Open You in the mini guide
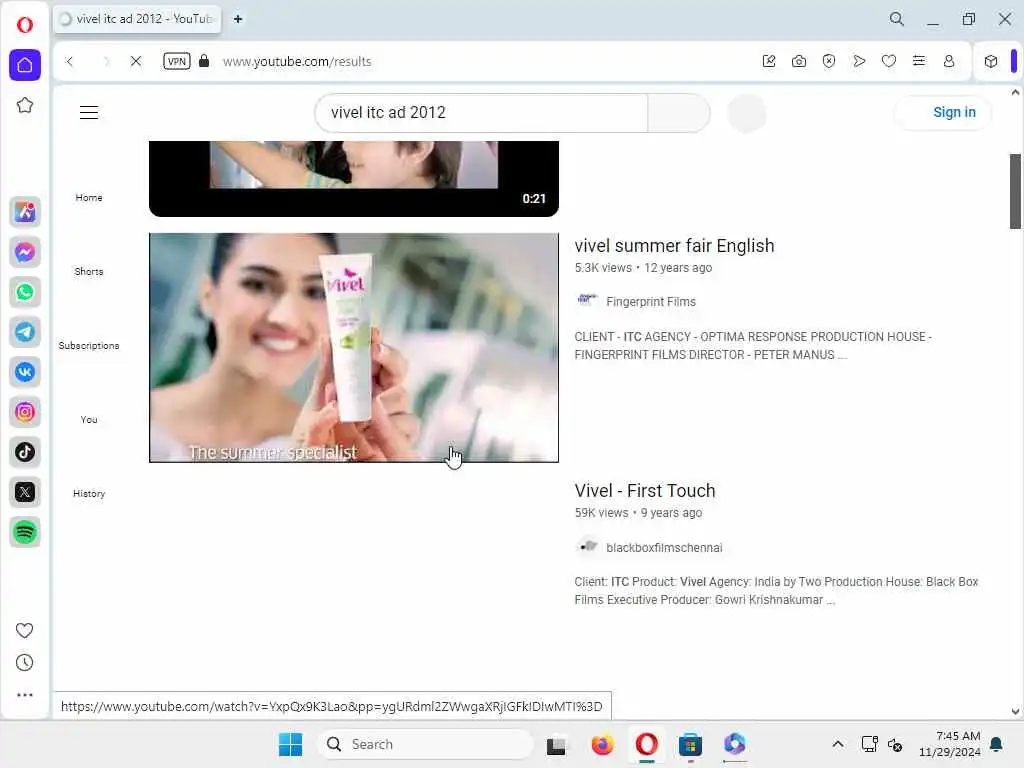 [89, 419]
